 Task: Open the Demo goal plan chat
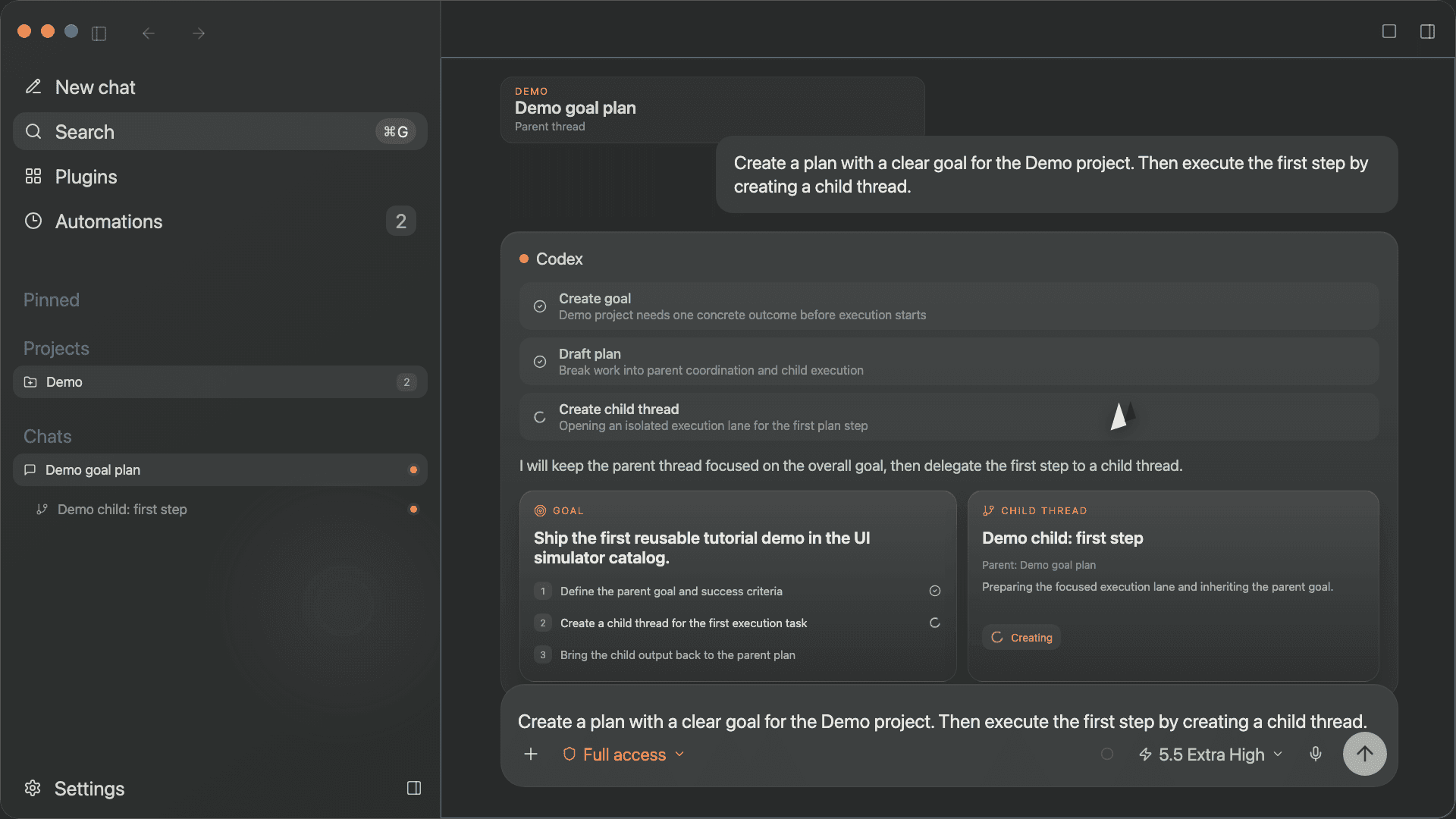point(220,470)
